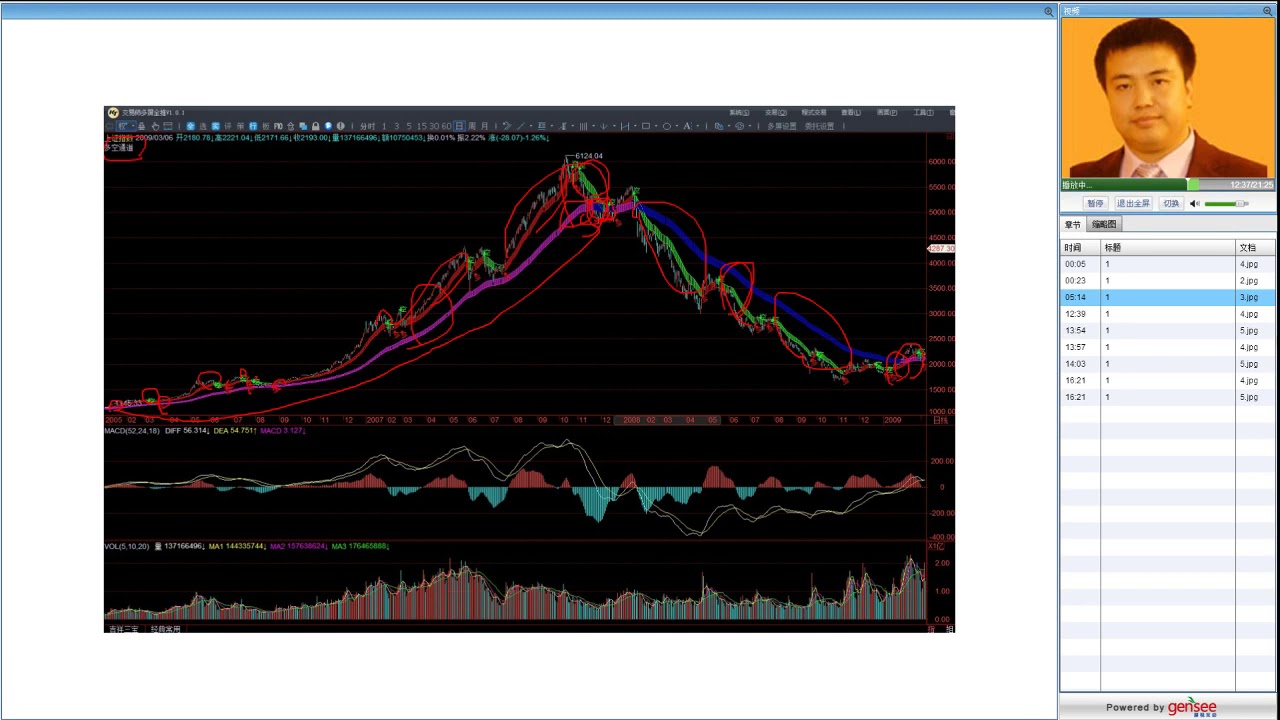Click the 仓 position toolbar icon

[x=291, y=126]
